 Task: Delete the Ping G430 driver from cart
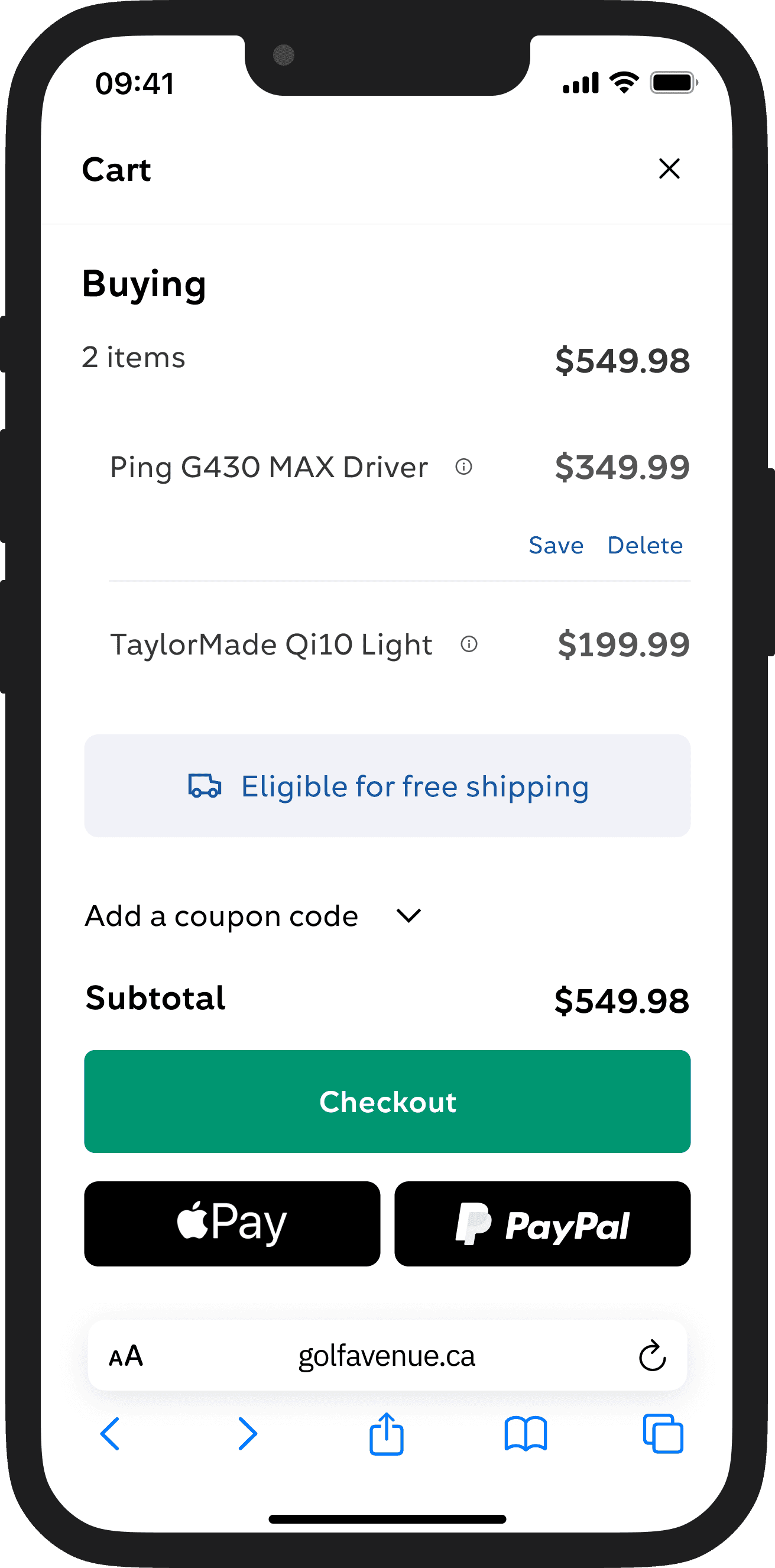click(x=645, y=545)
